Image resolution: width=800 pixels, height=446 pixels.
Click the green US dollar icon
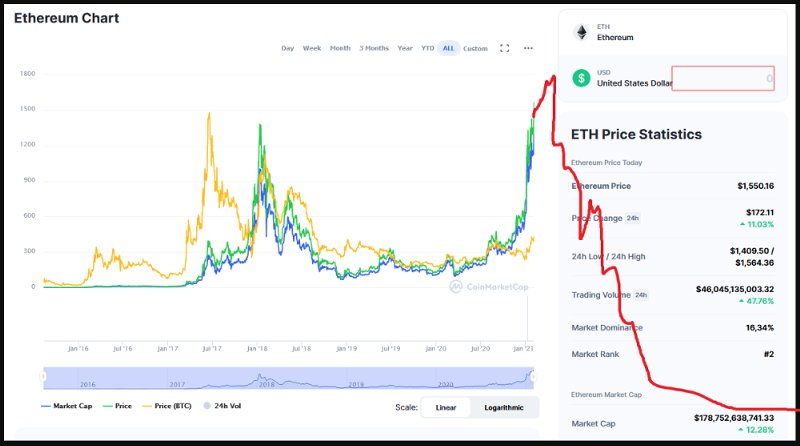coord(580,78)
